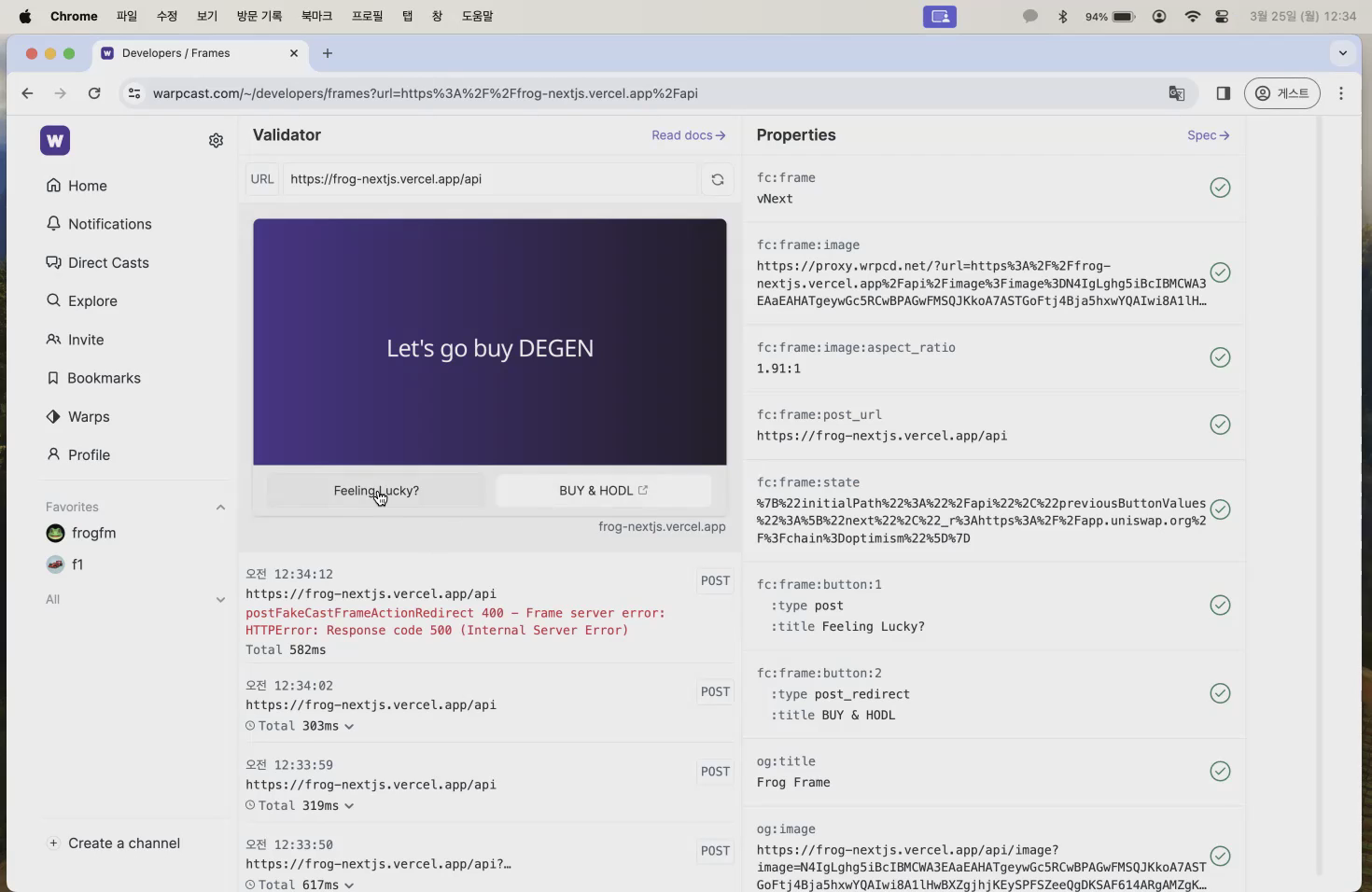Open the Spec link
1372x892 pixels.
pyautogui.click(x=1209, y=135)
